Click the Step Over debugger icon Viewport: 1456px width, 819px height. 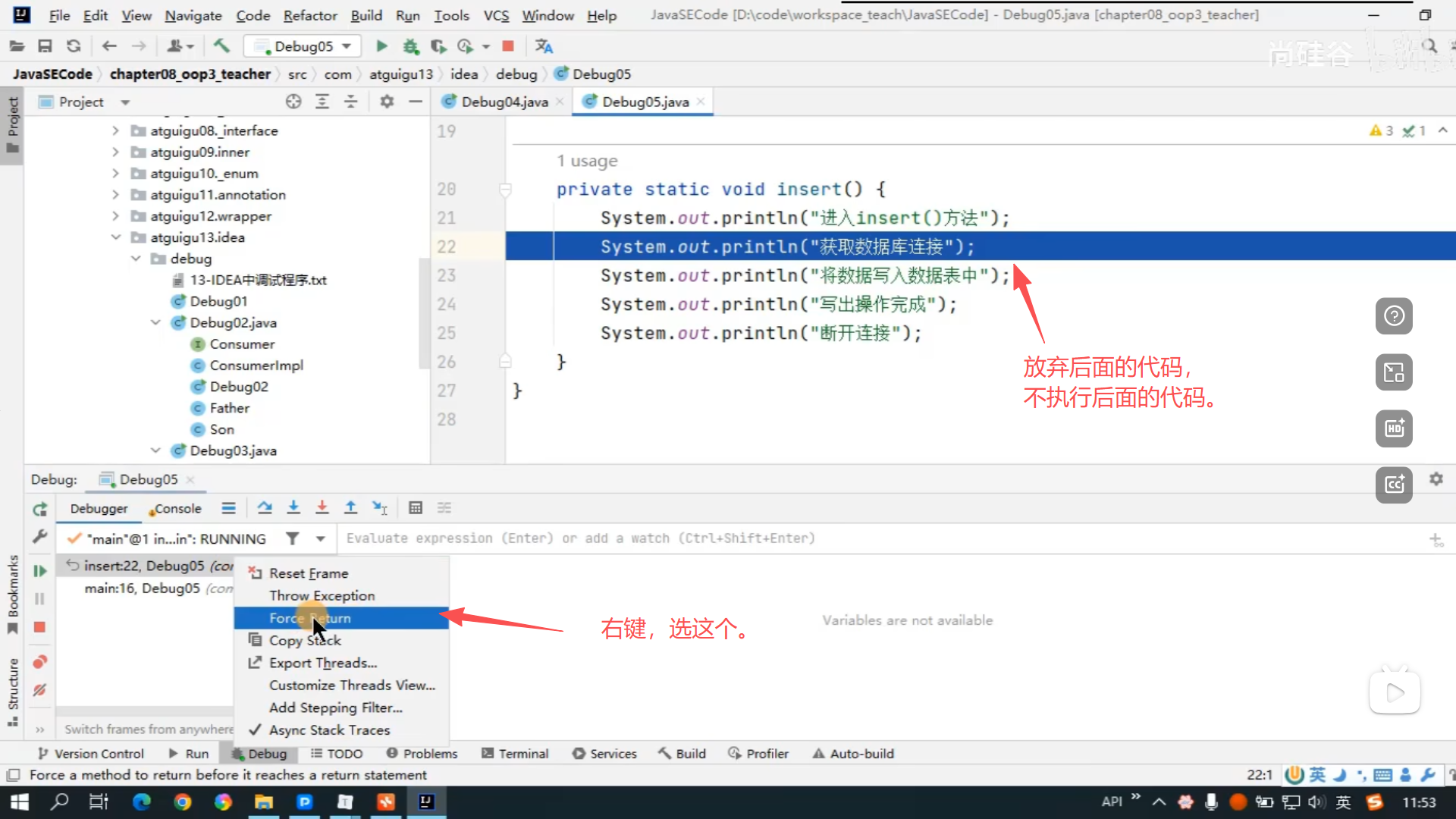265,507
